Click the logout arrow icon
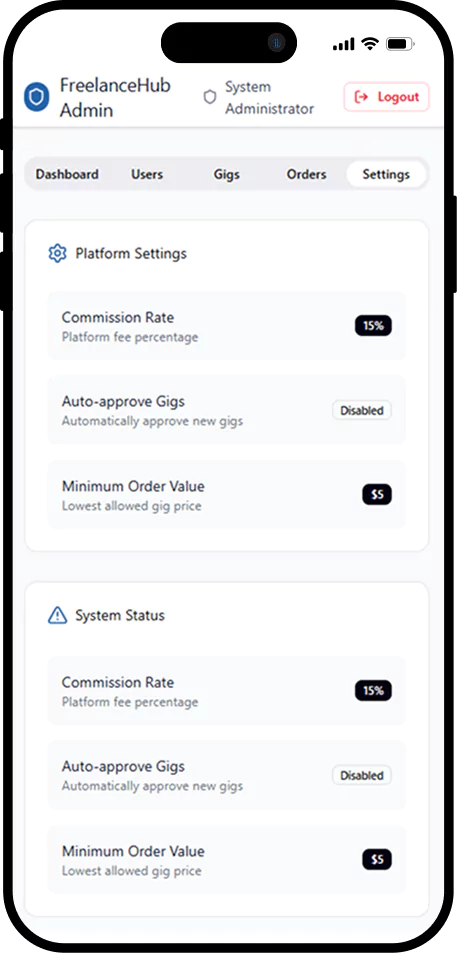Viewport: 457px width, 953px height. (x=362, y=97)
